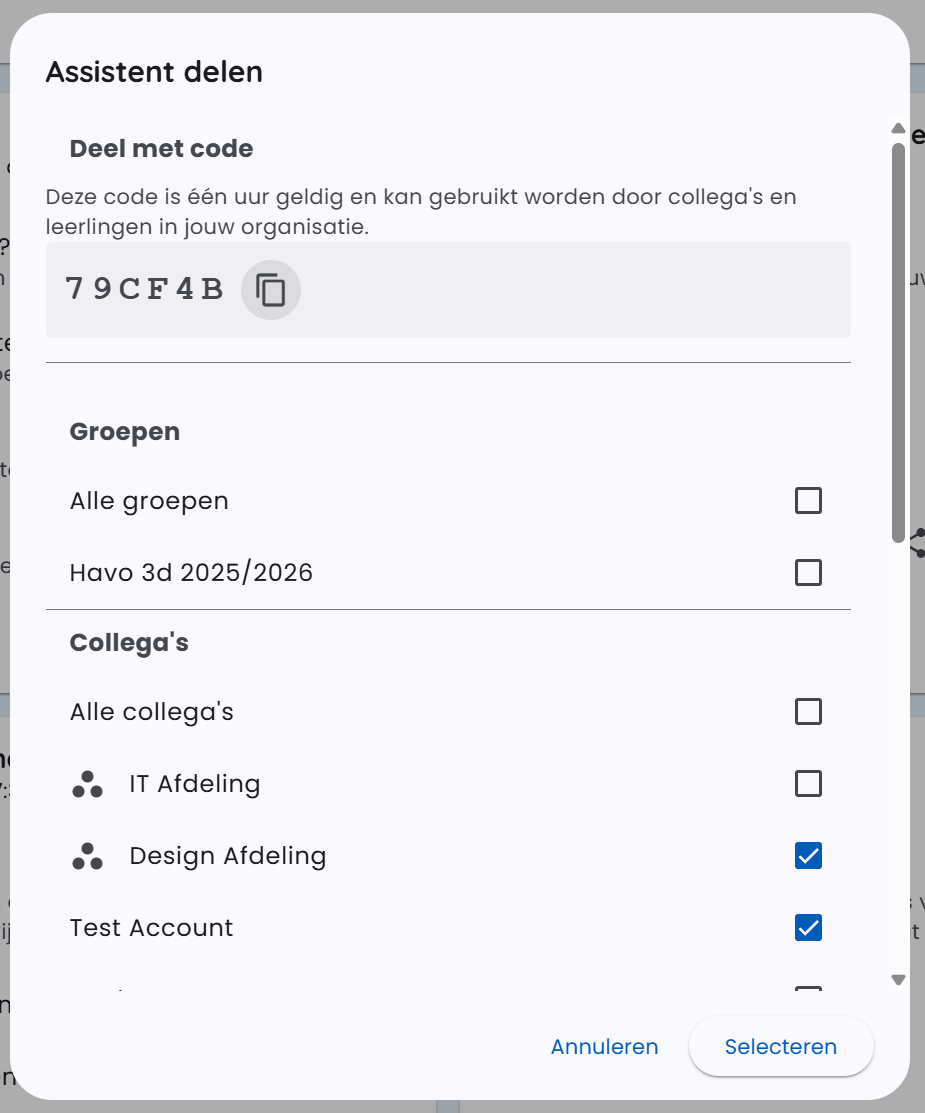Click the IT Afdeling group icon
925x1113 pixels.
pos(88,784)
